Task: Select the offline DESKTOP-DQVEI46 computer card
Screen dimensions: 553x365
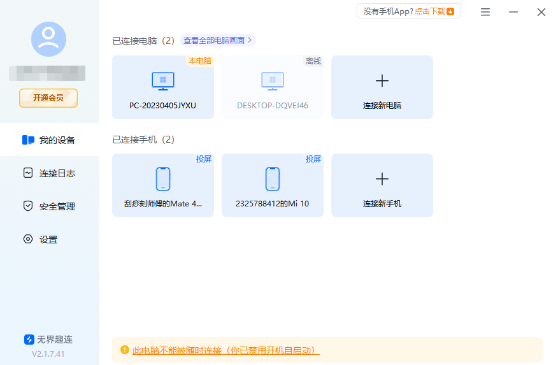Action: click(x=273, y=87)
